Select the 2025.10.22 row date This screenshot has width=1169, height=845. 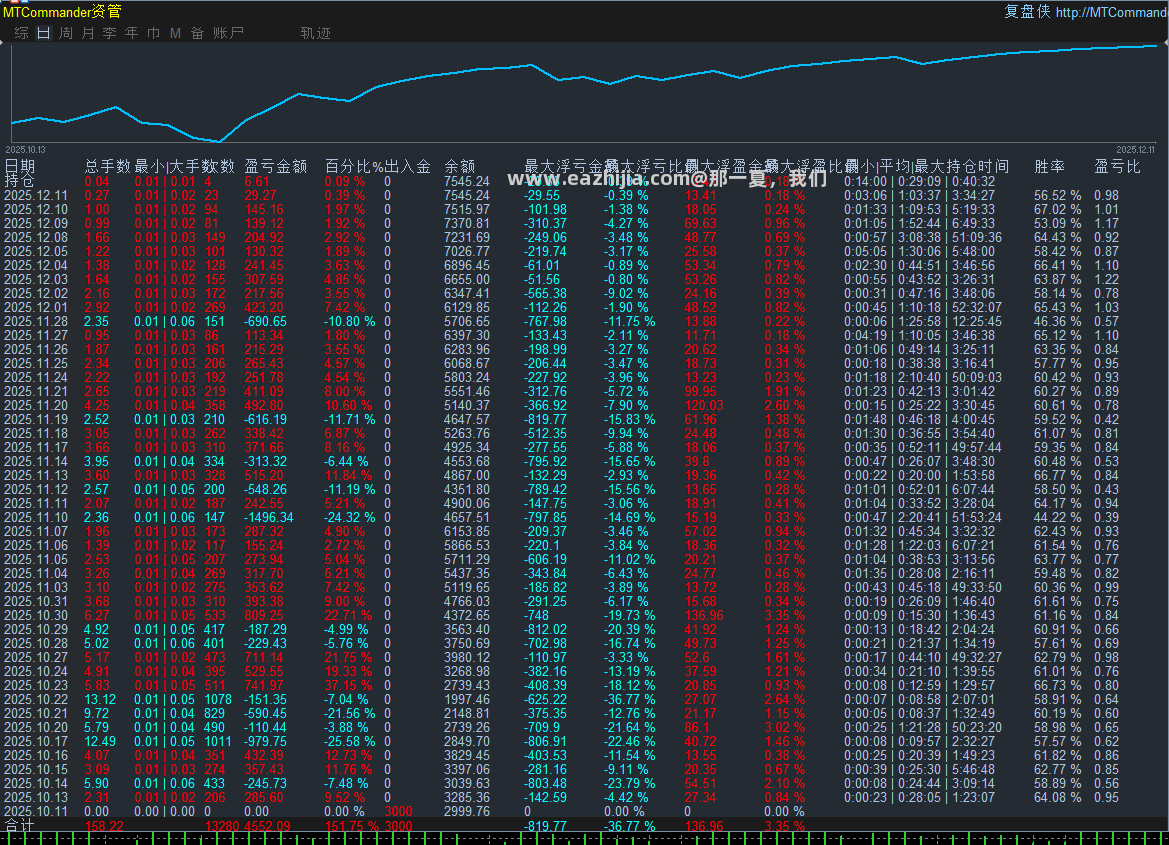coord(36,700)
